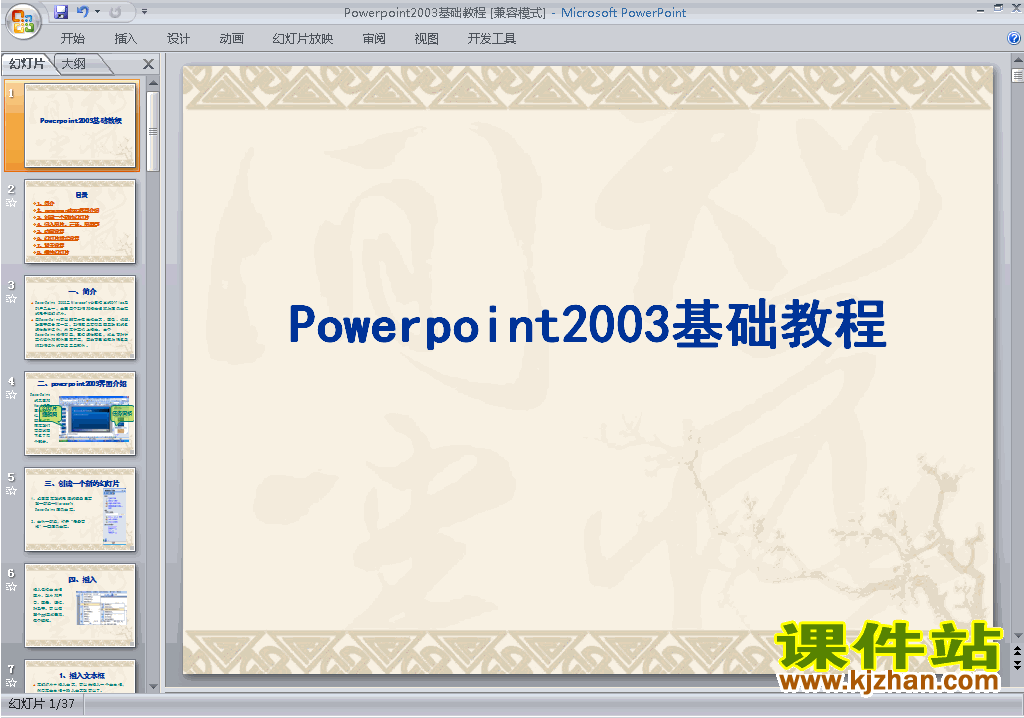Open the 审阅 ribbon tab
This screenshot has width=1024, height=718.
[x=374, y=39]
